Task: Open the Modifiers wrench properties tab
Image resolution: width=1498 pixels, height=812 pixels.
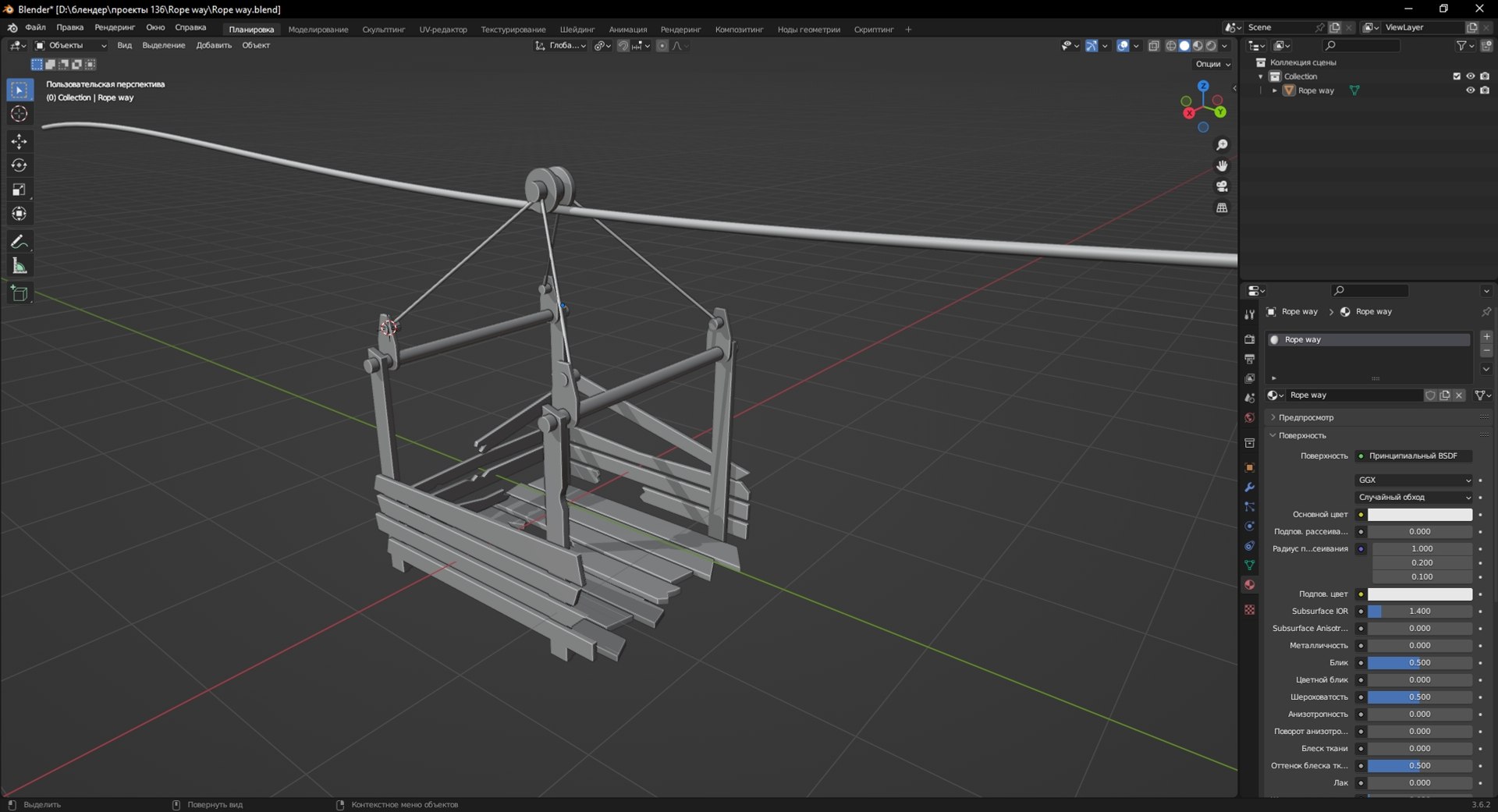Action: click(x=1249, y=487)
